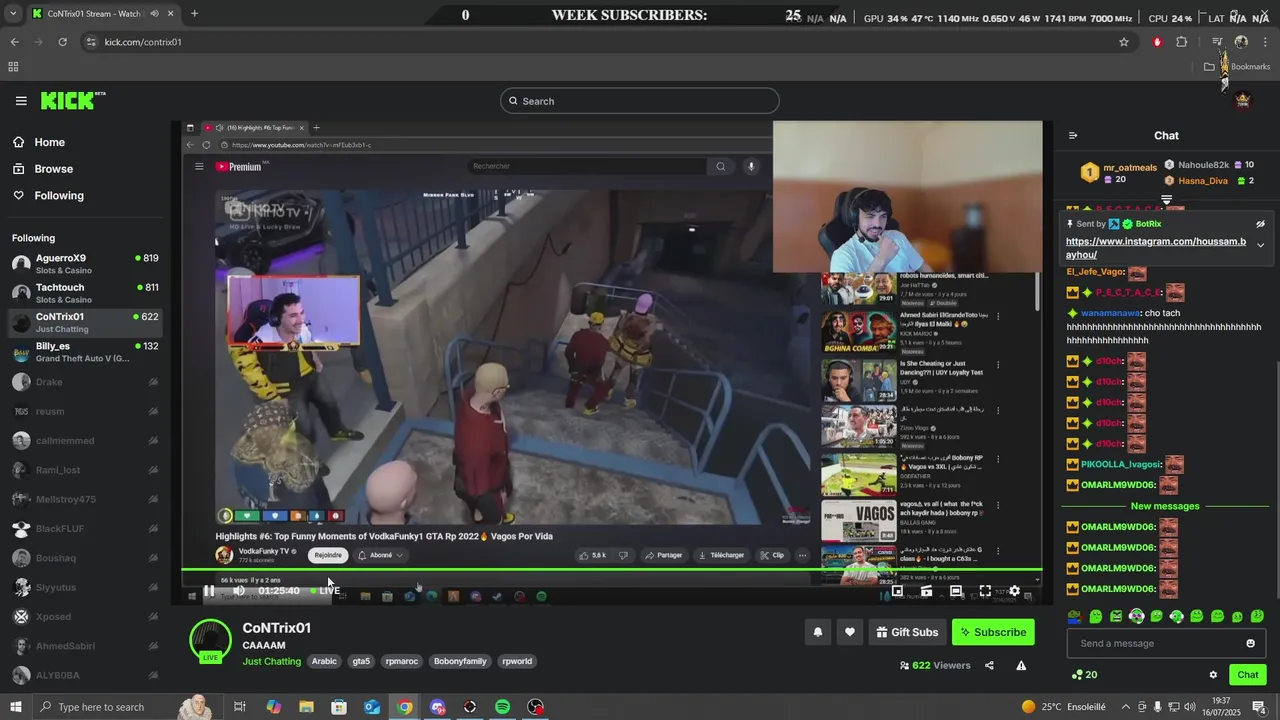Open Following in the sidebar
Image resolution: width=1280 pixels, height=720 pixels.
click(59, 196)
